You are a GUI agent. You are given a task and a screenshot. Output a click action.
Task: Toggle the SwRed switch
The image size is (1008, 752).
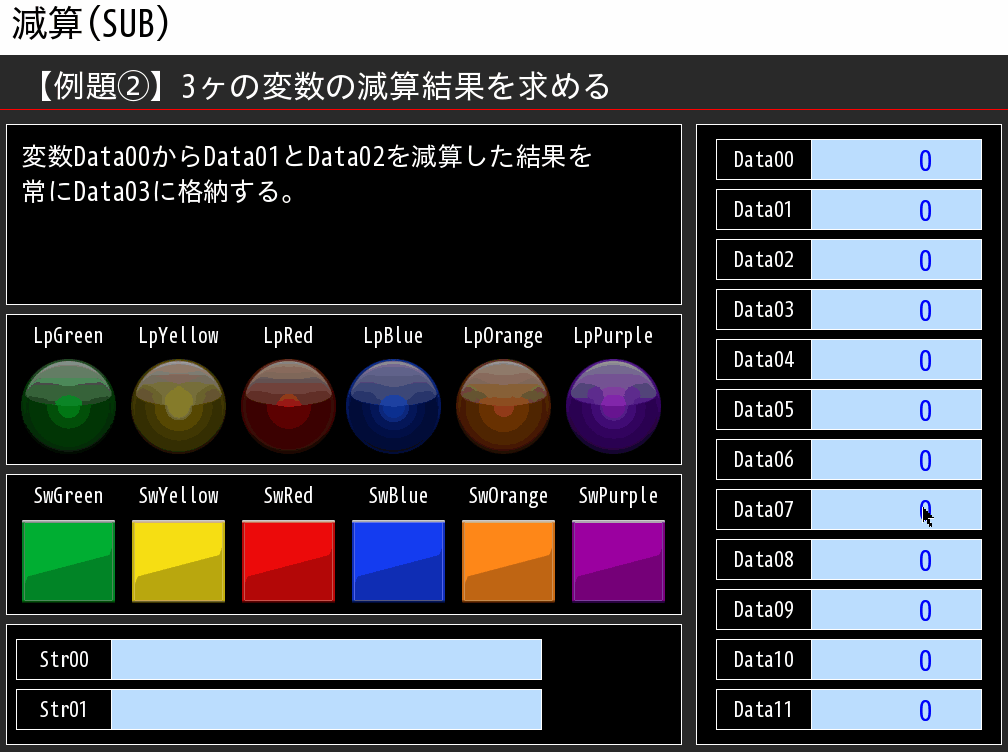(288, 561)
